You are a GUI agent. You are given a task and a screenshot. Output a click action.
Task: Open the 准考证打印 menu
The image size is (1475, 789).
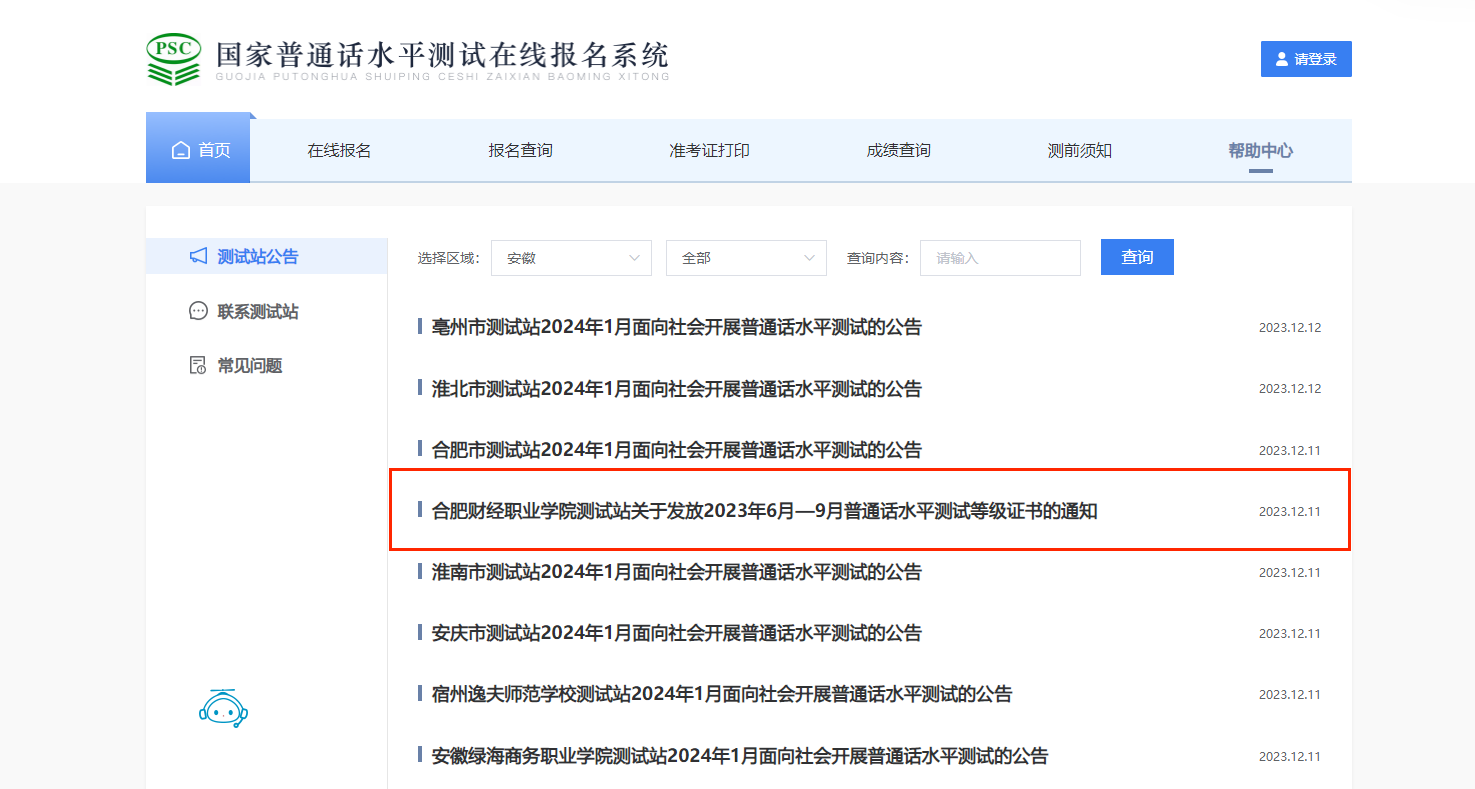point(709,151)
